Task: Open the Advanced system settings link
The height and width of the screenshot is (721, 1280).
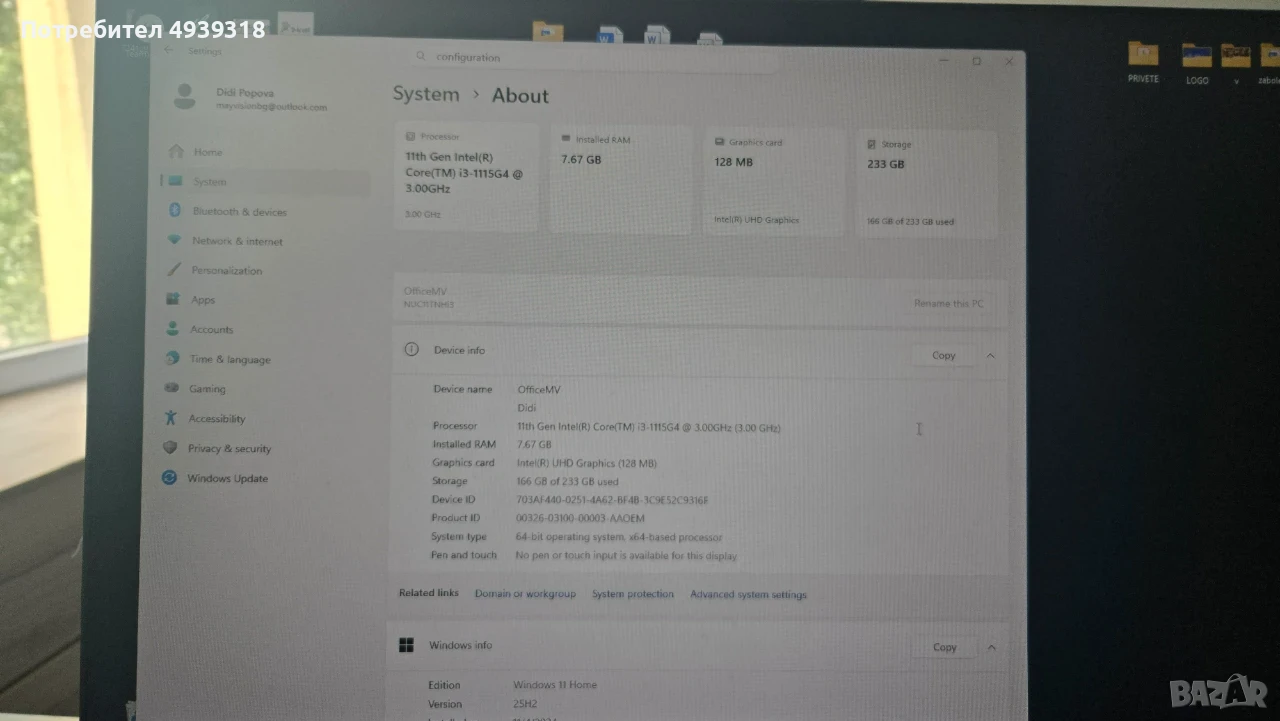Action: [x=748, y=595]
